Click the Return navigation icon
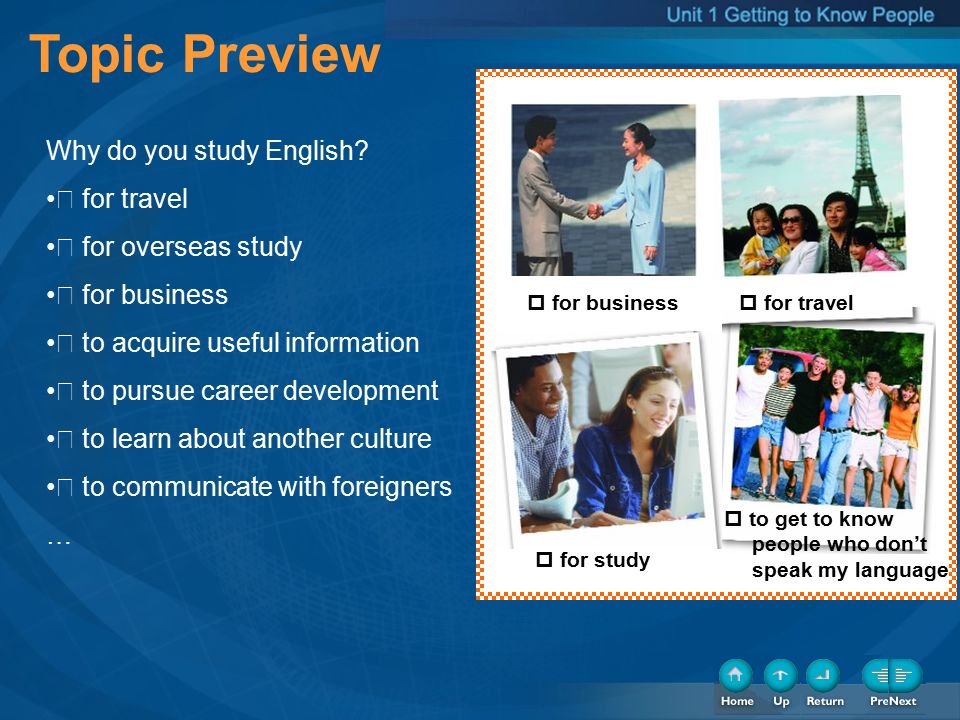 click(823, 676)
